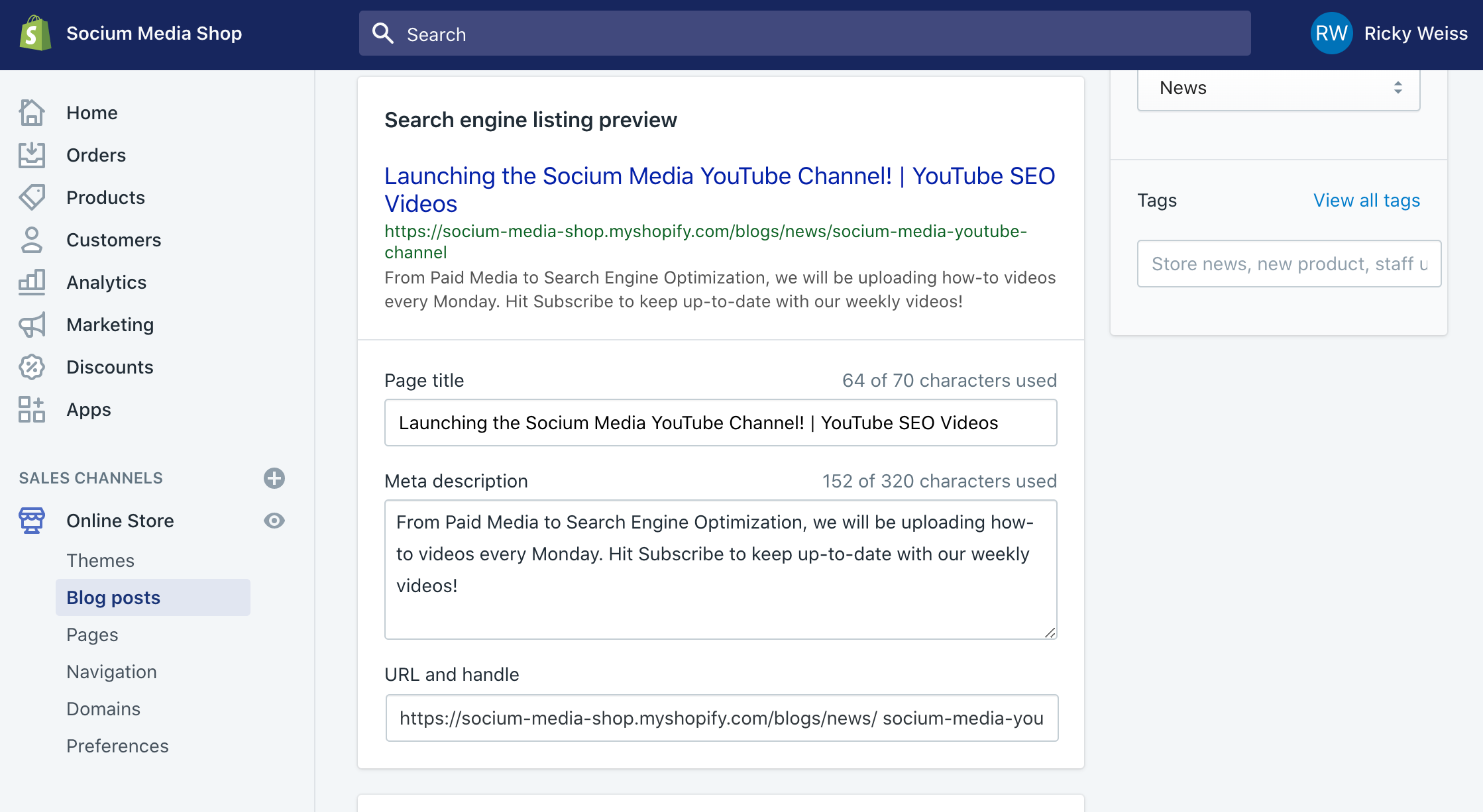This screenshot has height=812, width=1483.
Task: Open Home in the sidebar
Action: pyautogui.click(x=92, y=113)
